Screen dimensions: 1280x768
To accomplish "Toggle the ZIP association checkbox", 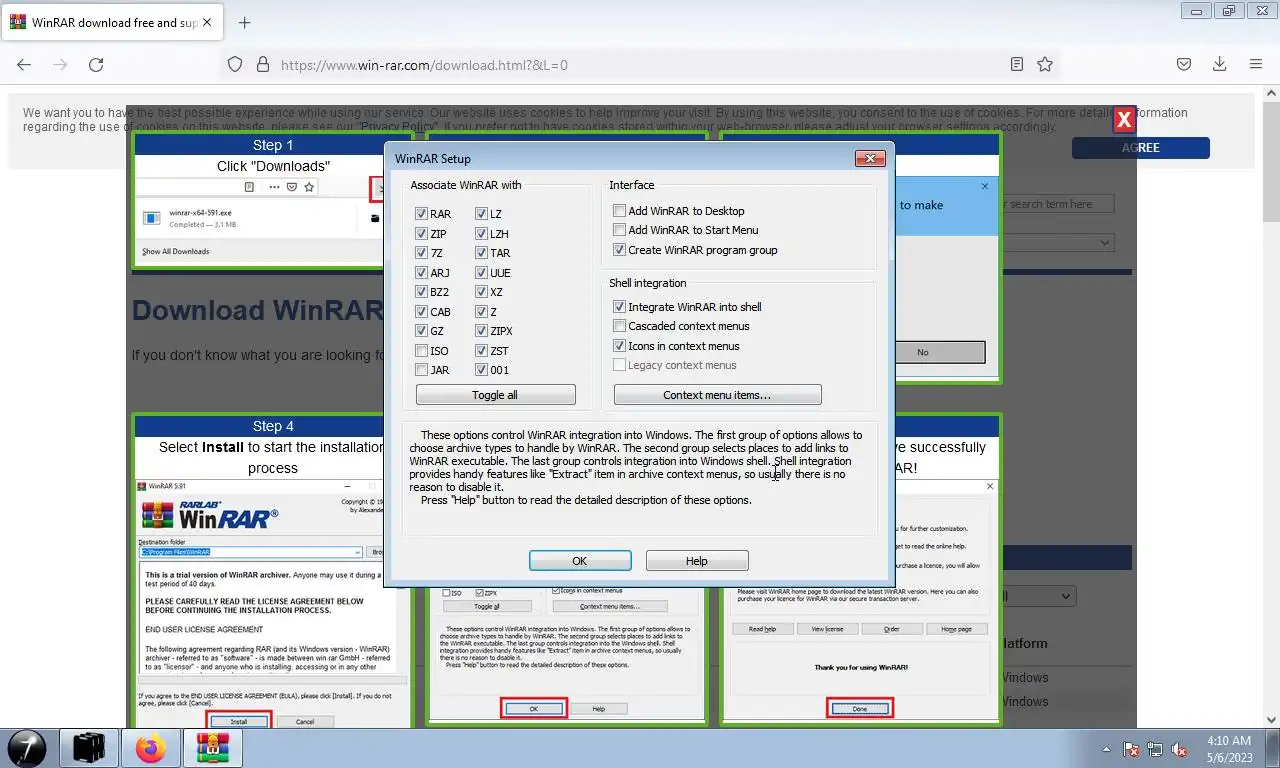I will click(422, 234).
